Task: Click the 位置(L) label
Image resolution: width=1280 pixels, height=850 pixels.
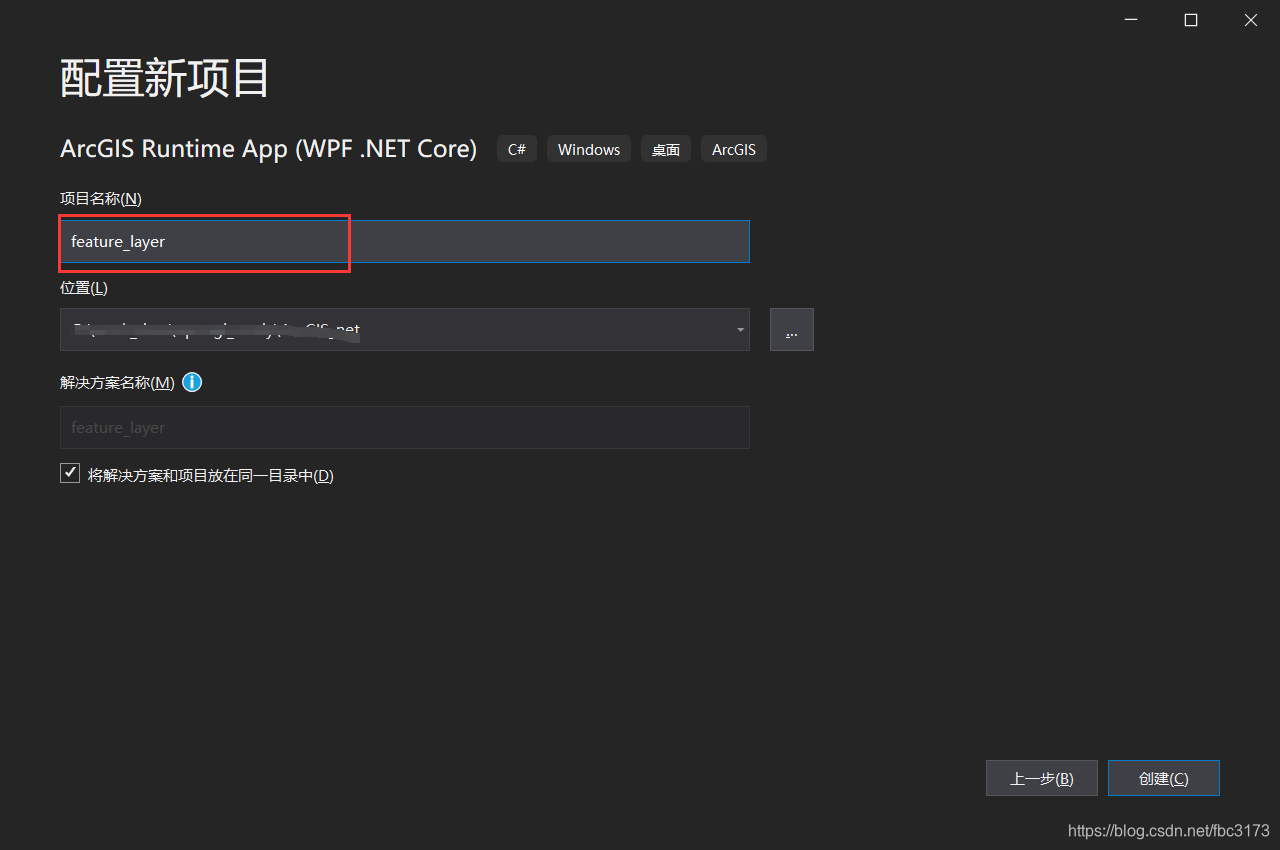Action: [x=84, y=288]
